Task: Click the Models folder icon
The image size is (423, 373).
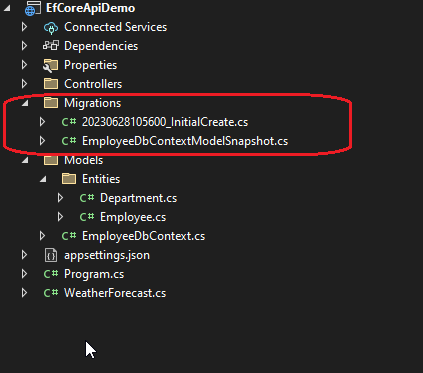Action: tap(51, 160)
